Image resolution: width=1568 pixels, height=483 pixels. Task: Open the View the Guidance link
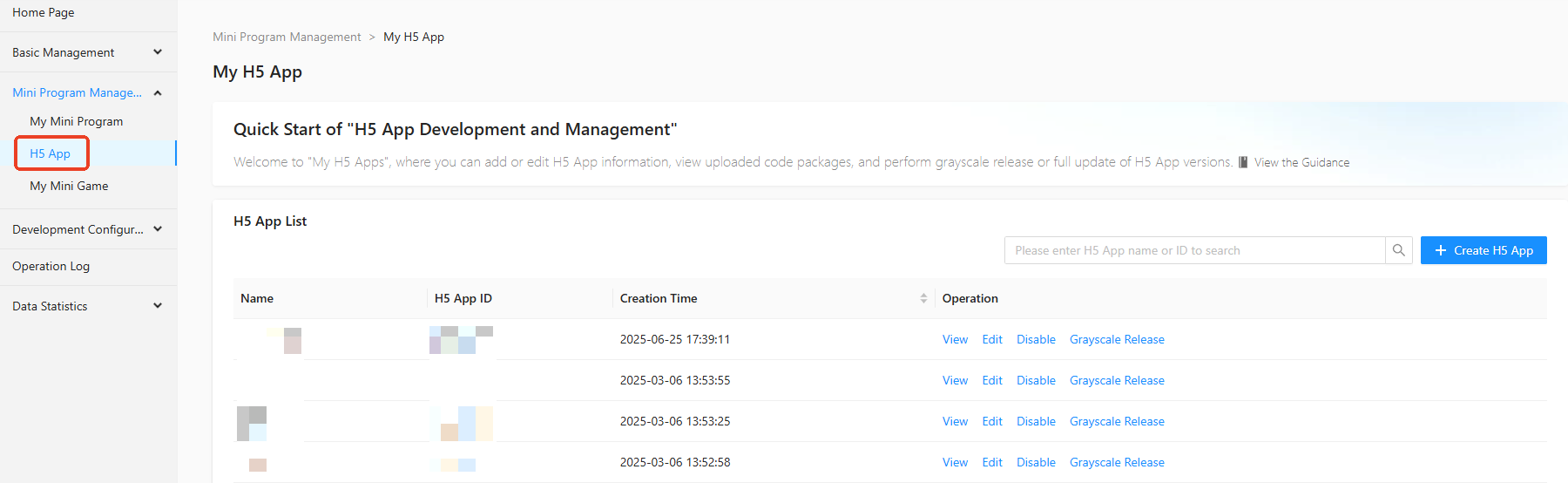[x=1301, y=162]
